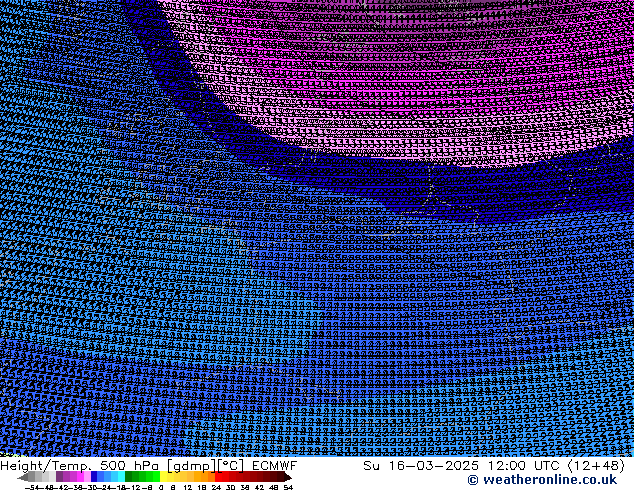Click the '24' label under the color scale
Screen dimensions: 634x490
[x=216, y=487]
